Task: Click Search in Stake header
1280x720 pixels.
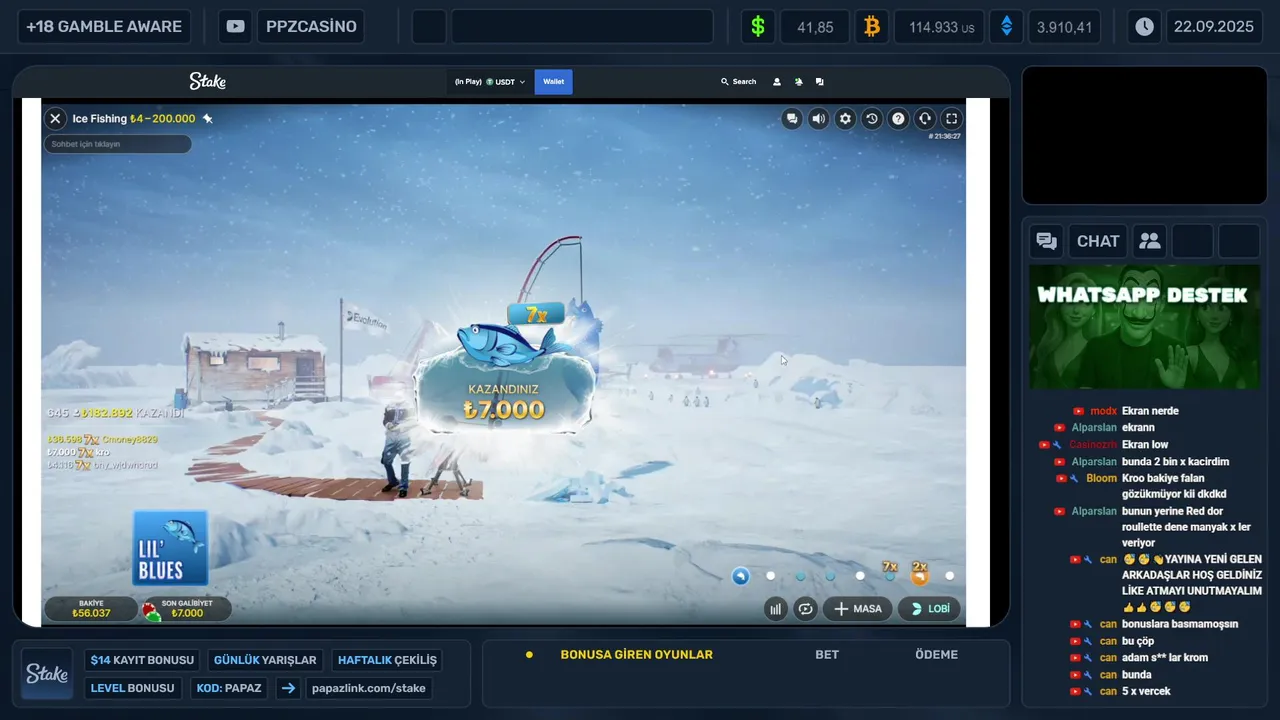Action: pyautogui.click(x=738, y=82)
